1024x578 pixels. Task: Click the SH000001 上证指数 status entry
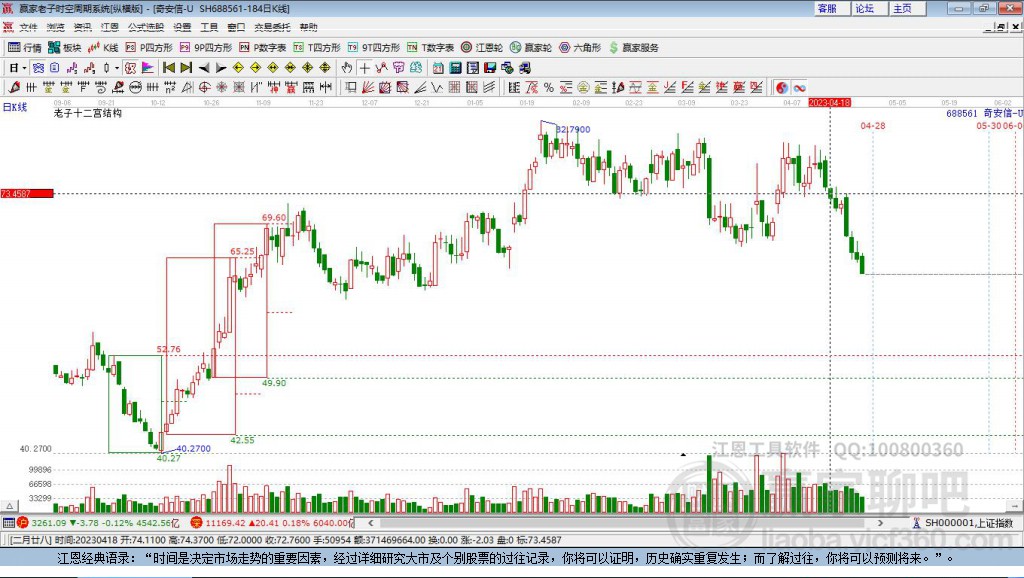pyautogui.click(x=964, y=522)
